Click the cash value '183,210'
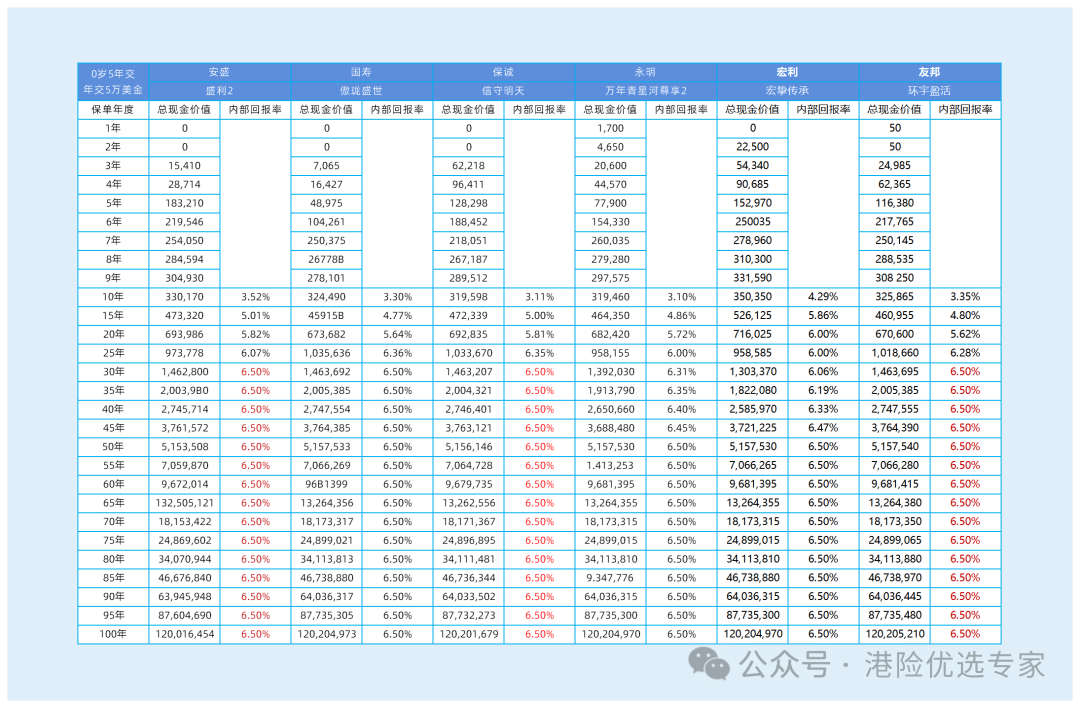Viewport: 1080px width, 708px height. [x=184, y=203]
